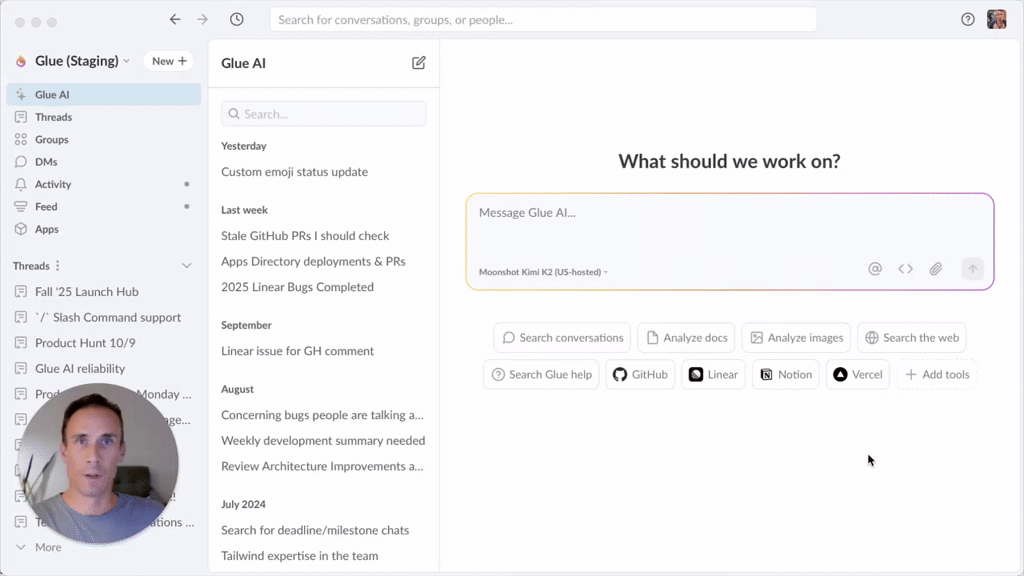Image resolution: width=1024 pixels, height=576 pixels.
Task: Click the Add tools button
Action: pyautogui.click(x=936, y=375)
